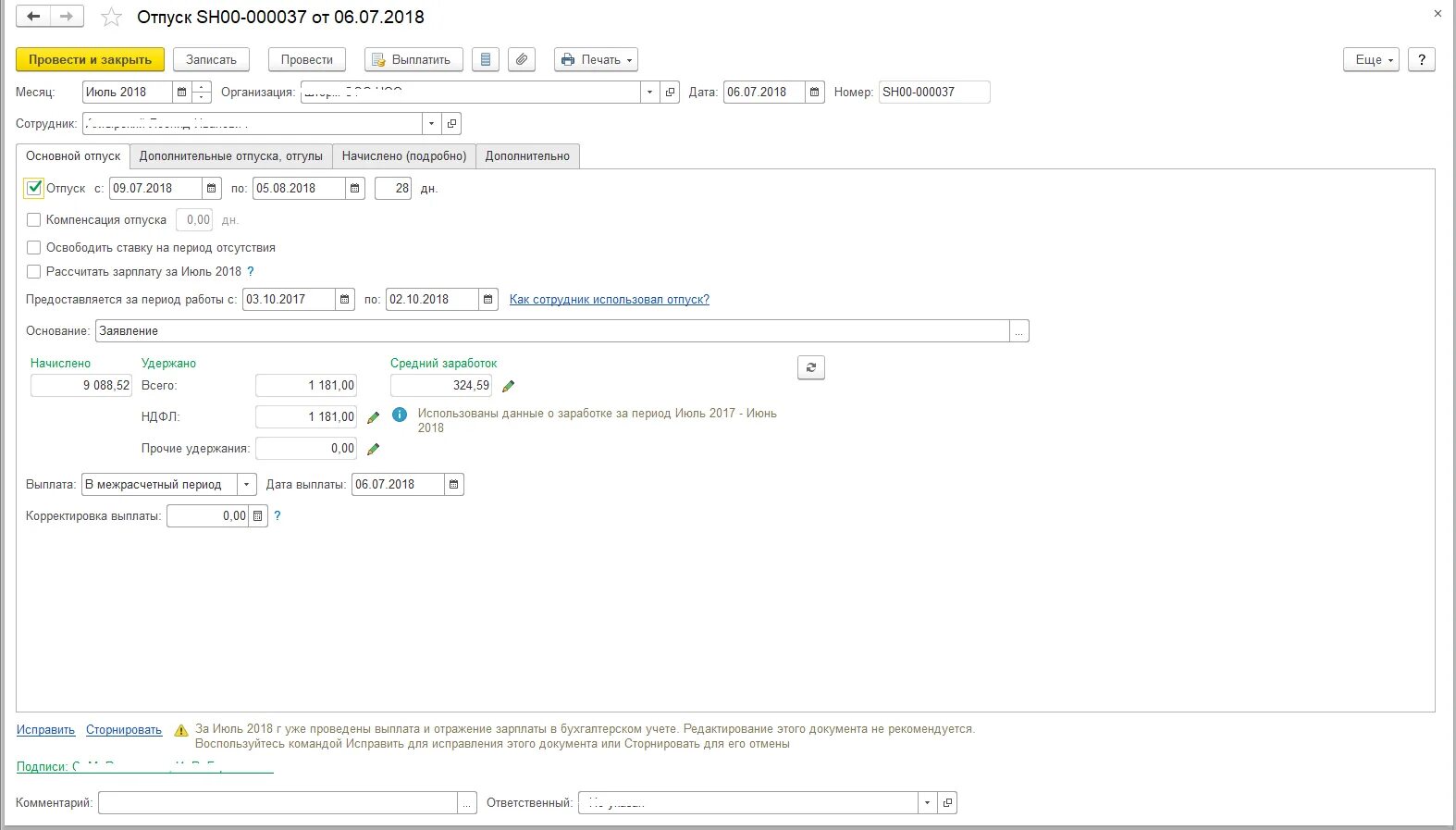Click Провести и закрыть button
Image resolution: width=1456 pixels, height=830 pixels.
point(90,59)
